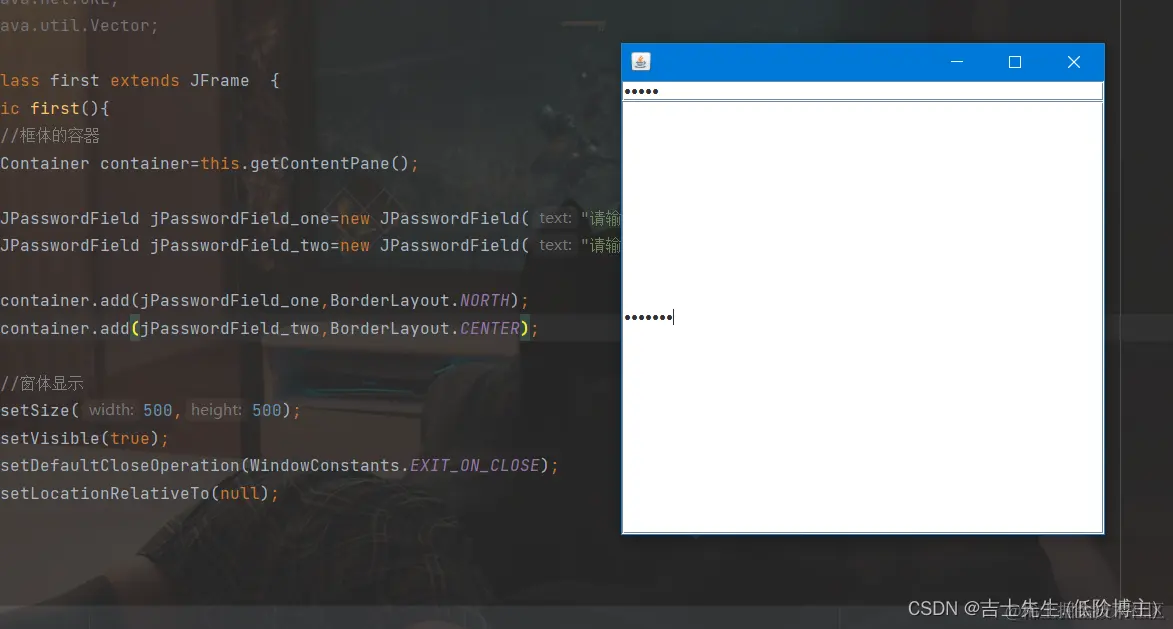Click 'setLocationRelativeTo(null);' line
Screen dimensions: 1173x629
tap(139, 494)
